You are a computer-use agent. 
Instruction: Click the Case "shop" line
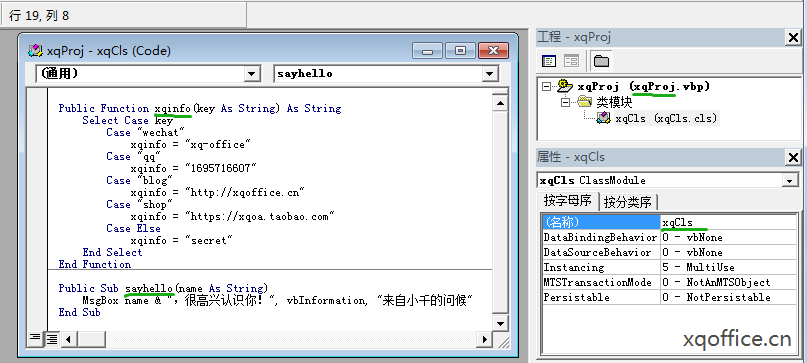tap(139, 204)
